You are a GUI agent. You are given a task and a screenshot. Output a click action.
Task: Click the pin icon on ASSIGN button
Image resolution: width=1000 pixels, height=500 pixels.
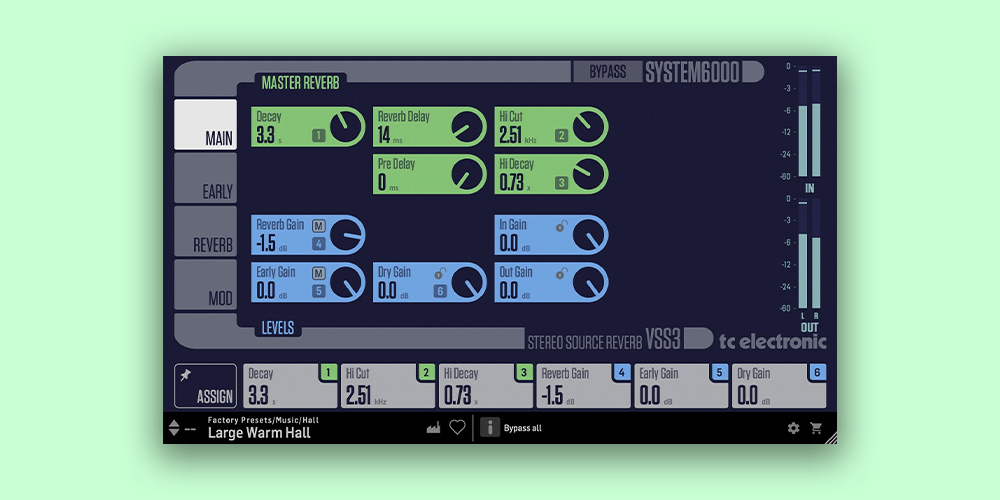185,376
